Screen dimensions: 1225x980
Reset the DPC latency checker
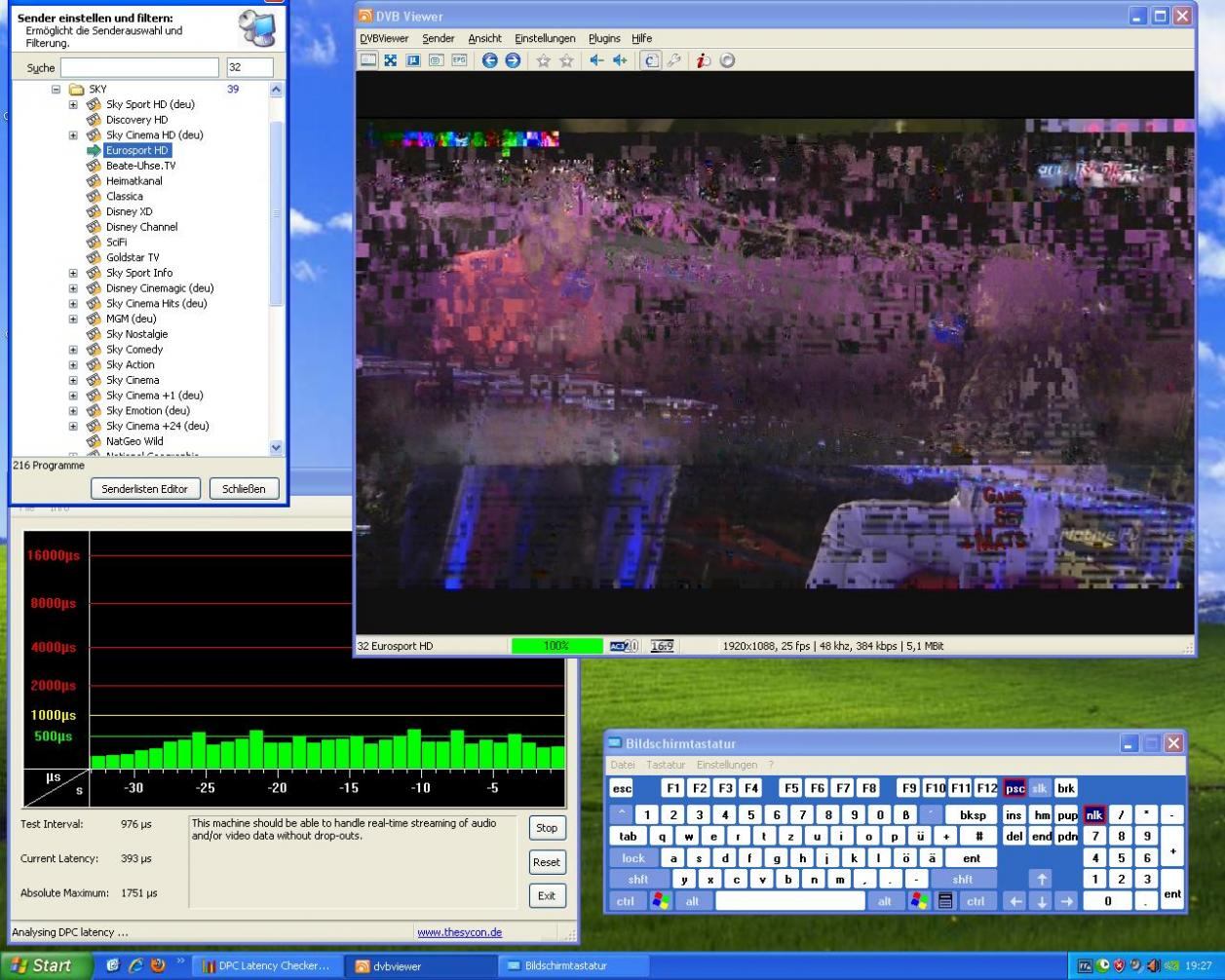coord(547,862)
